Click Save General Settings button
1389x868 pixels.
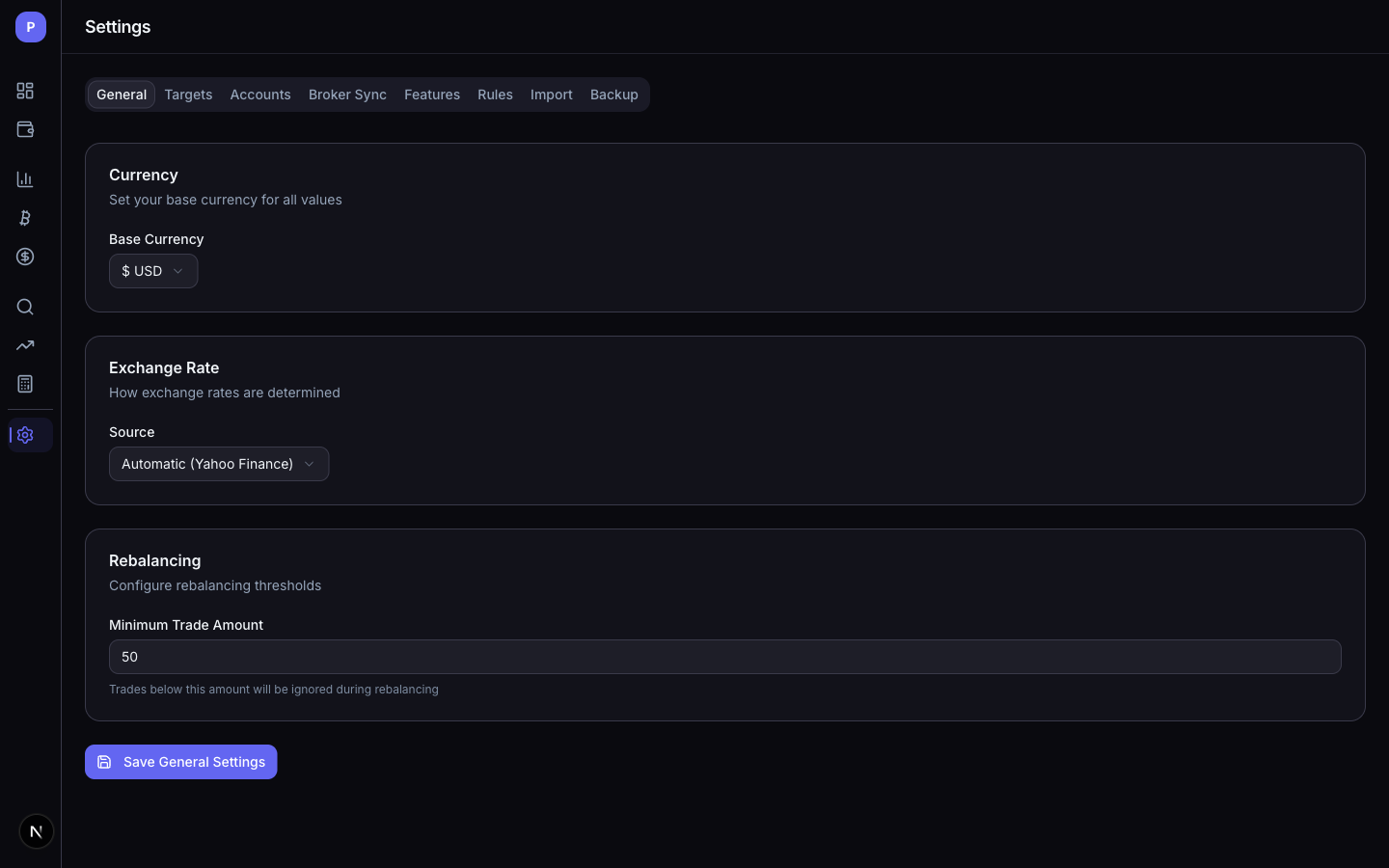coord(181,762)
